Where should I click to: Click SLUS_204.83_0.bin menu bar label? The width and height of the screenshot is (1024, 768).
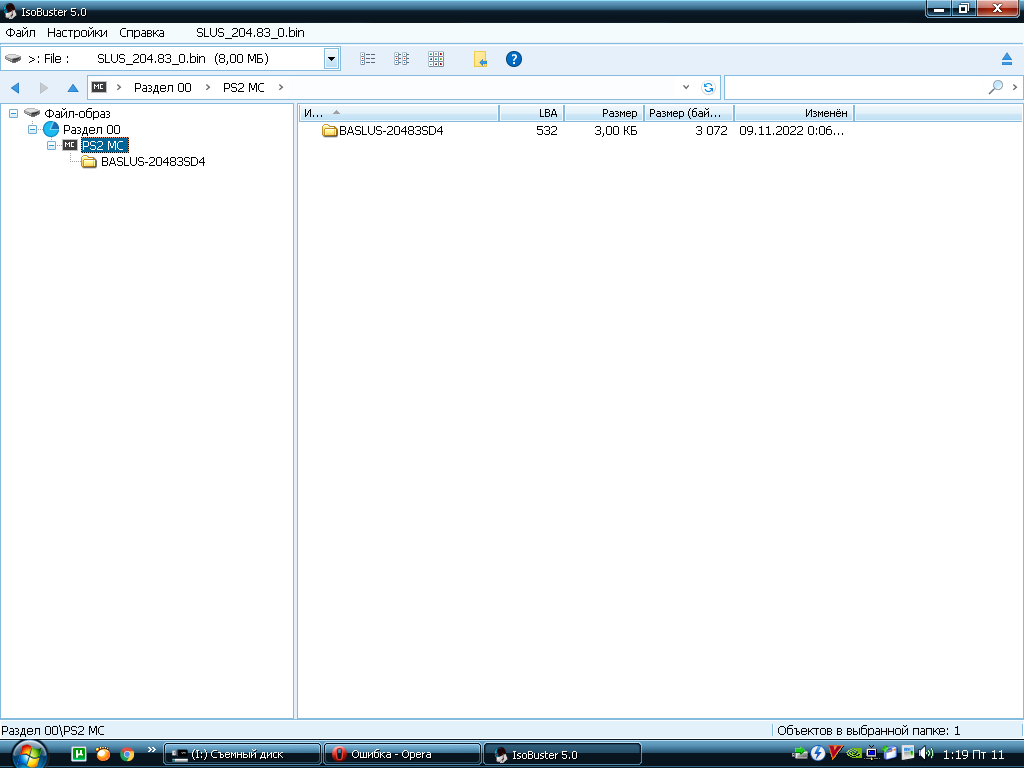click(250, 33)
